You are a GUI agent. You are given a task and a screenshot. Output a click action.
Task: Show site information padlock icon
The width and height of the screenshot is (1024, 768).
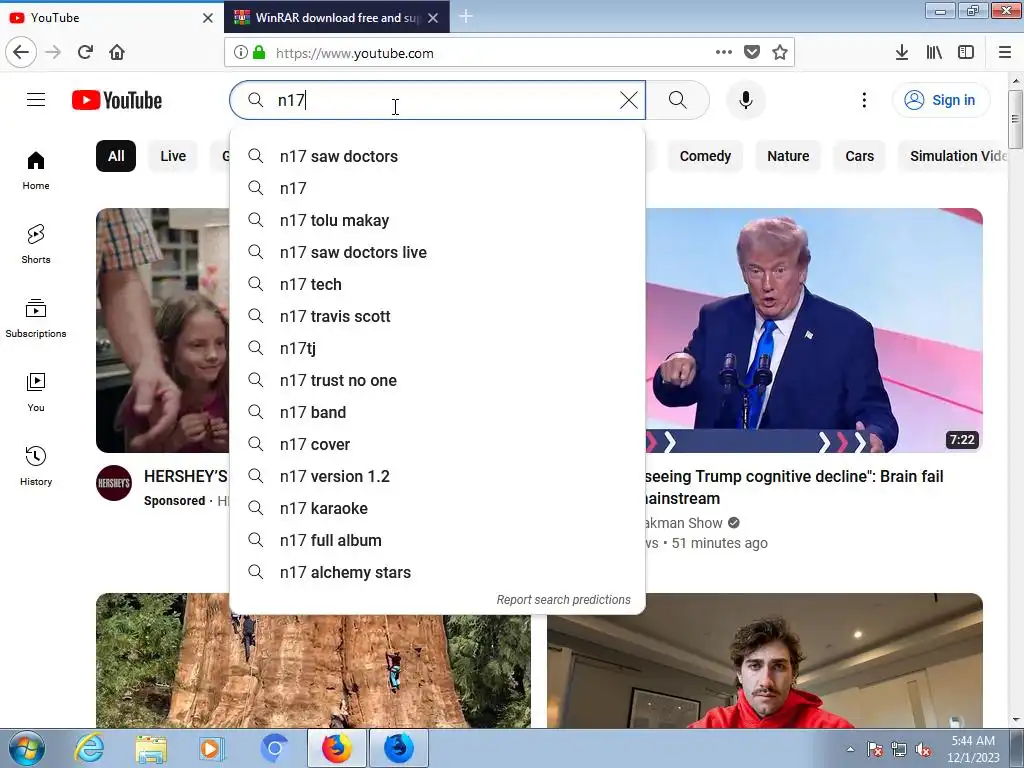tap(259, 52)
